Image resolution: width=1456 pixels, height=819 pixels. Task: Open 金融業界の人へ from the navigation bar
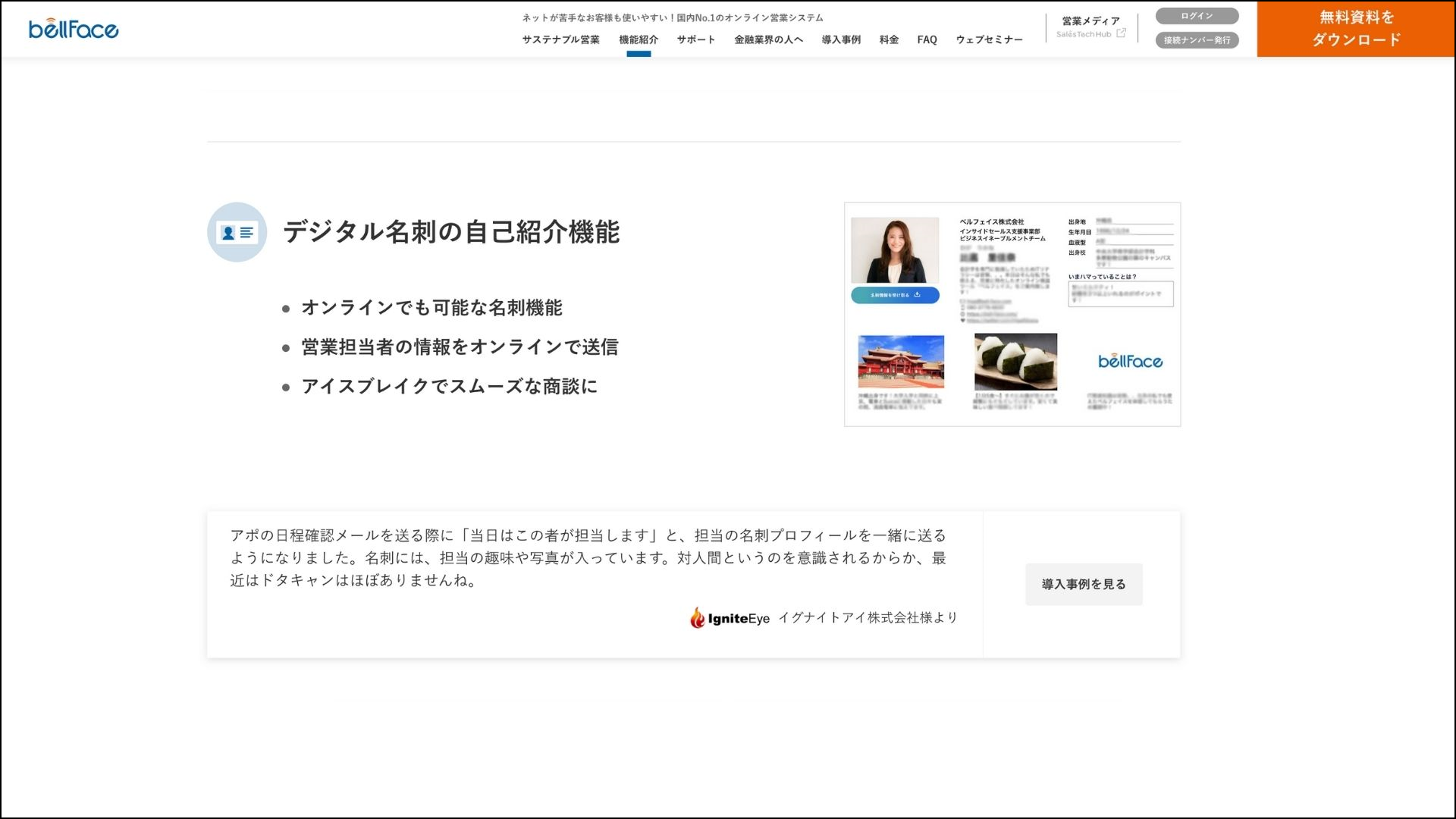767,39
